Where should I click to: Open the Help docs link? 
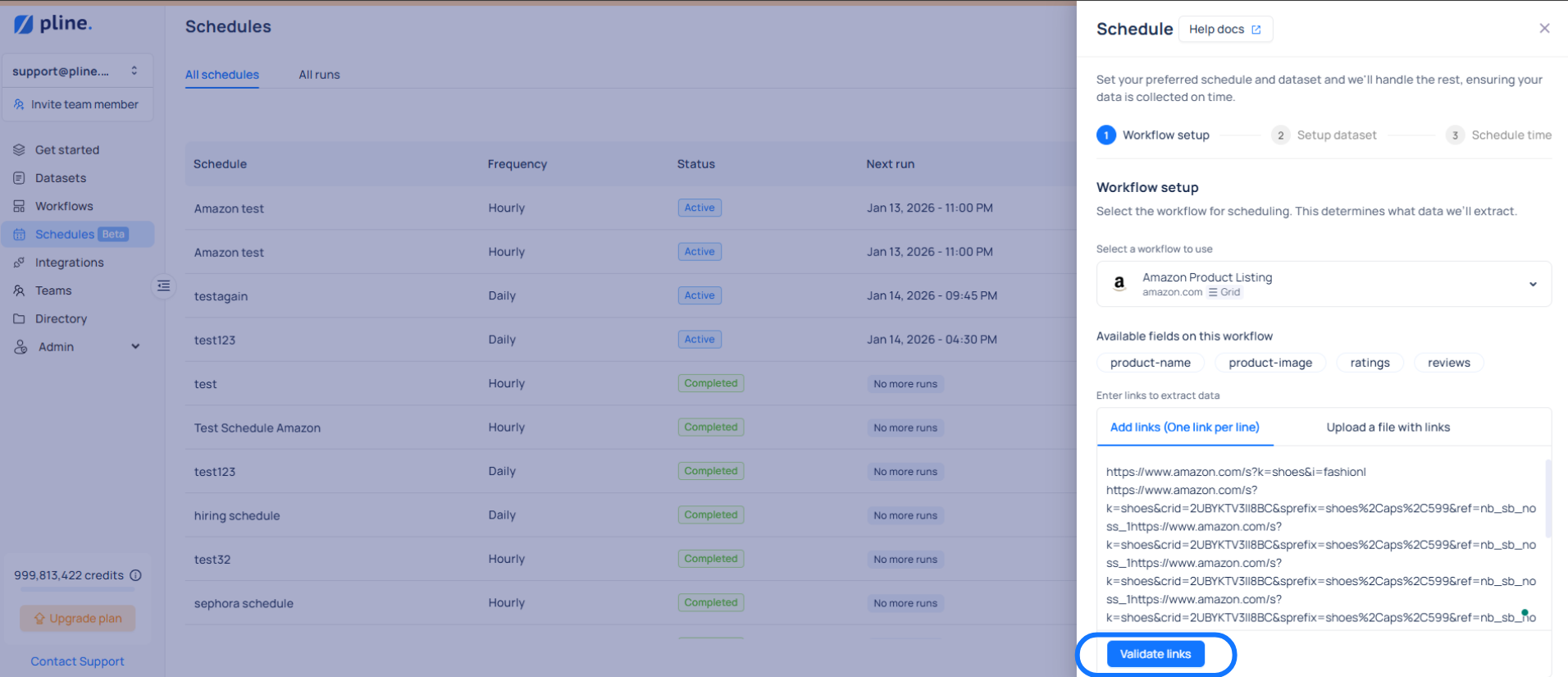pos(1225,30)
